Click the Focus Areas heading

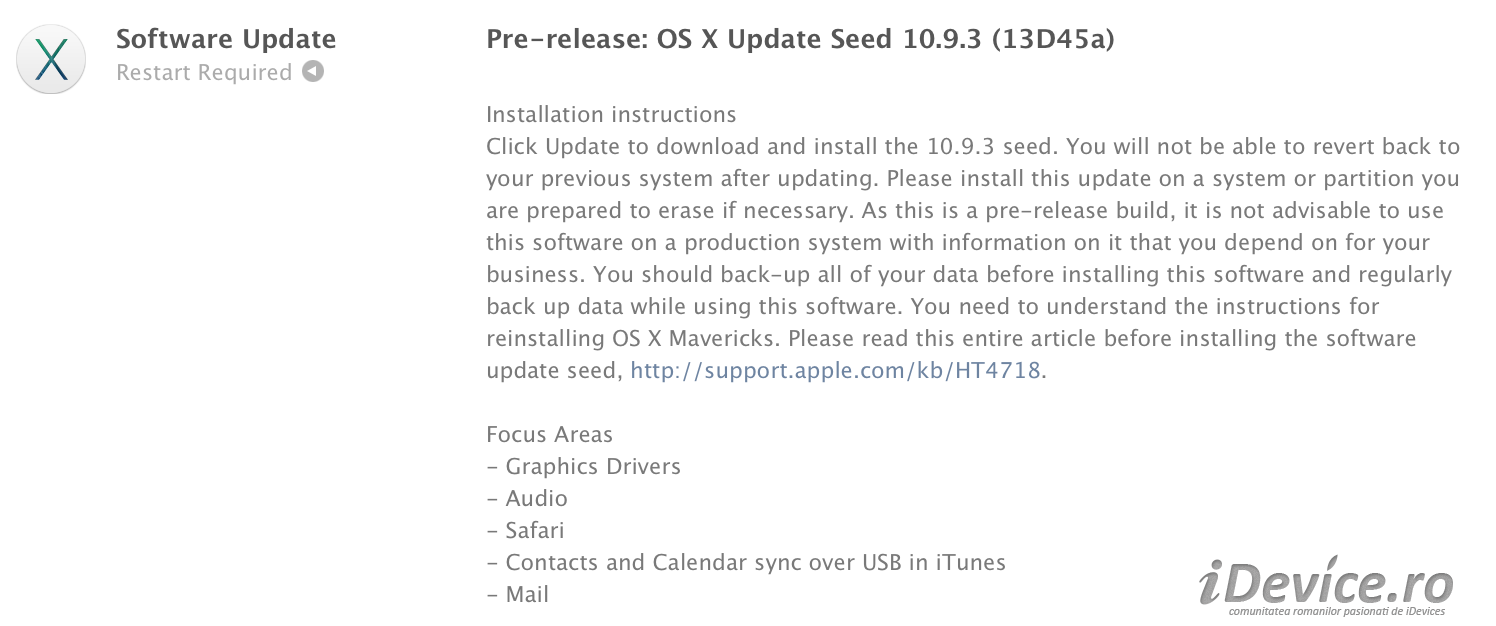pos(549,435)
